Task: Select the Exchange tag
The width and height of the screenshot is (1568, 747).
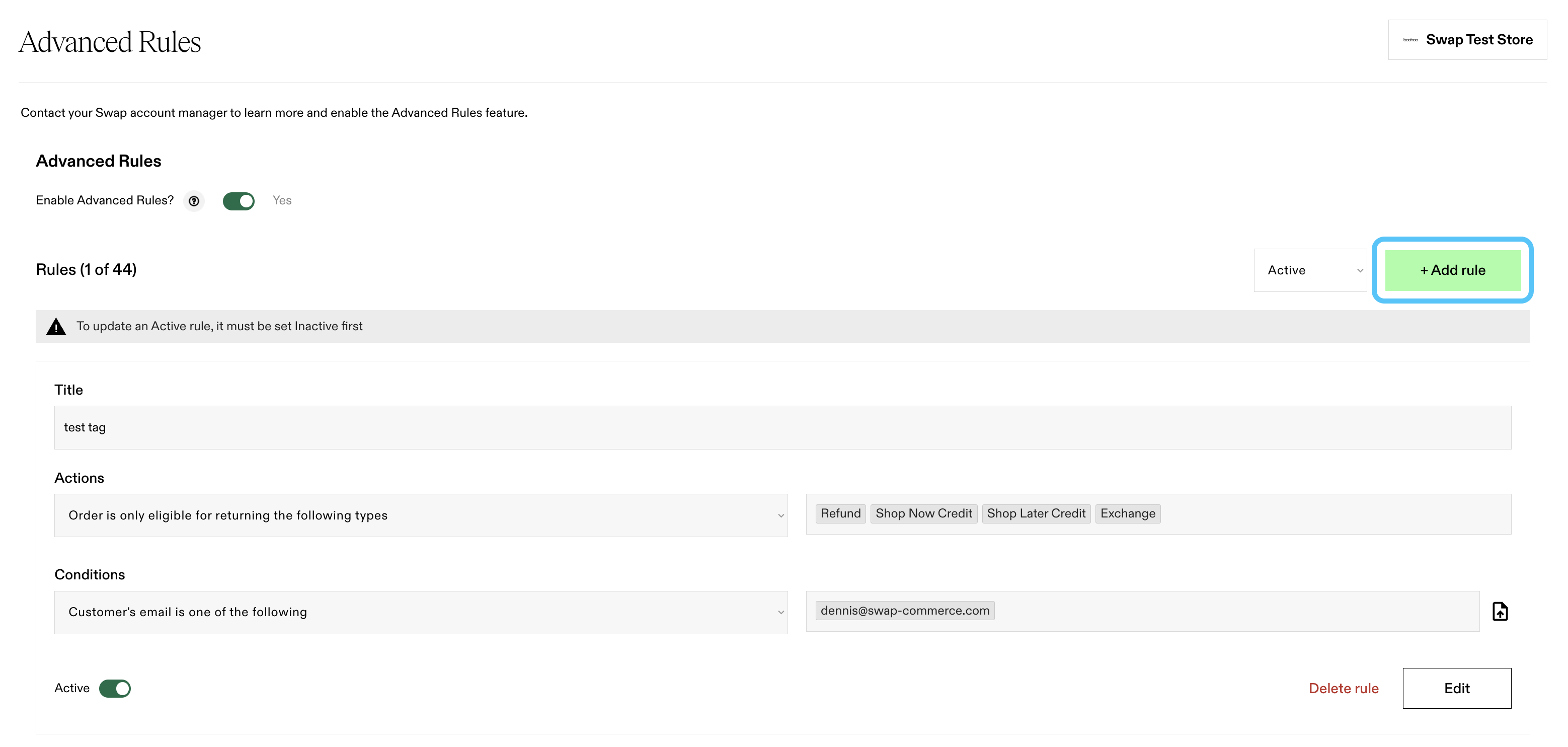Action: (1127, 513)
